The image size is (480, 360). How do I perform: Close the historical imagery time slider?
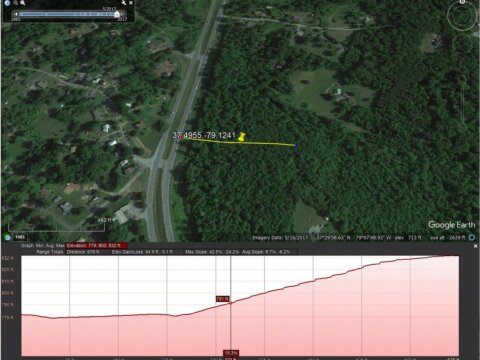click(131, 3)
